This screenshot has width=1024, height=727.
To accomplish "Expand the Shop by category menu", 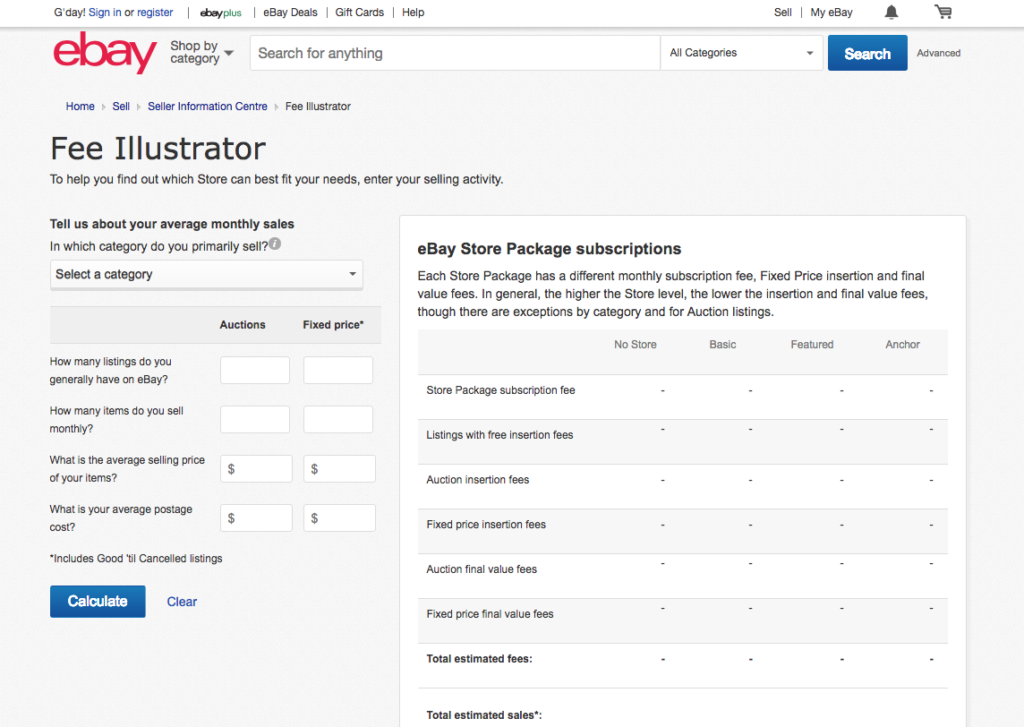I will tap(201, 52).
